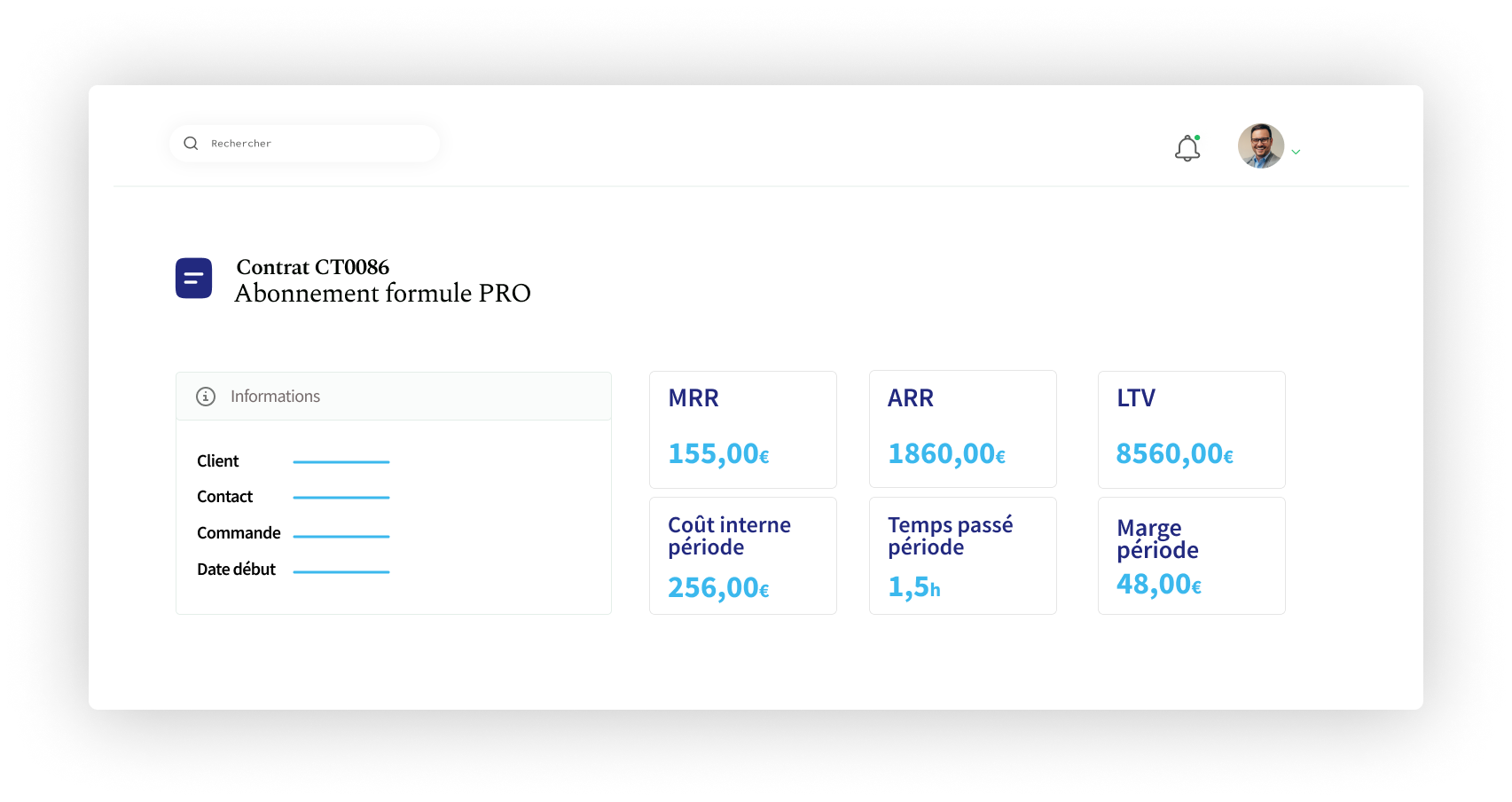Select the ARR metric card
Image resolution: width=1512 pixels, height=802 pixels.
(x=963, y=429)
